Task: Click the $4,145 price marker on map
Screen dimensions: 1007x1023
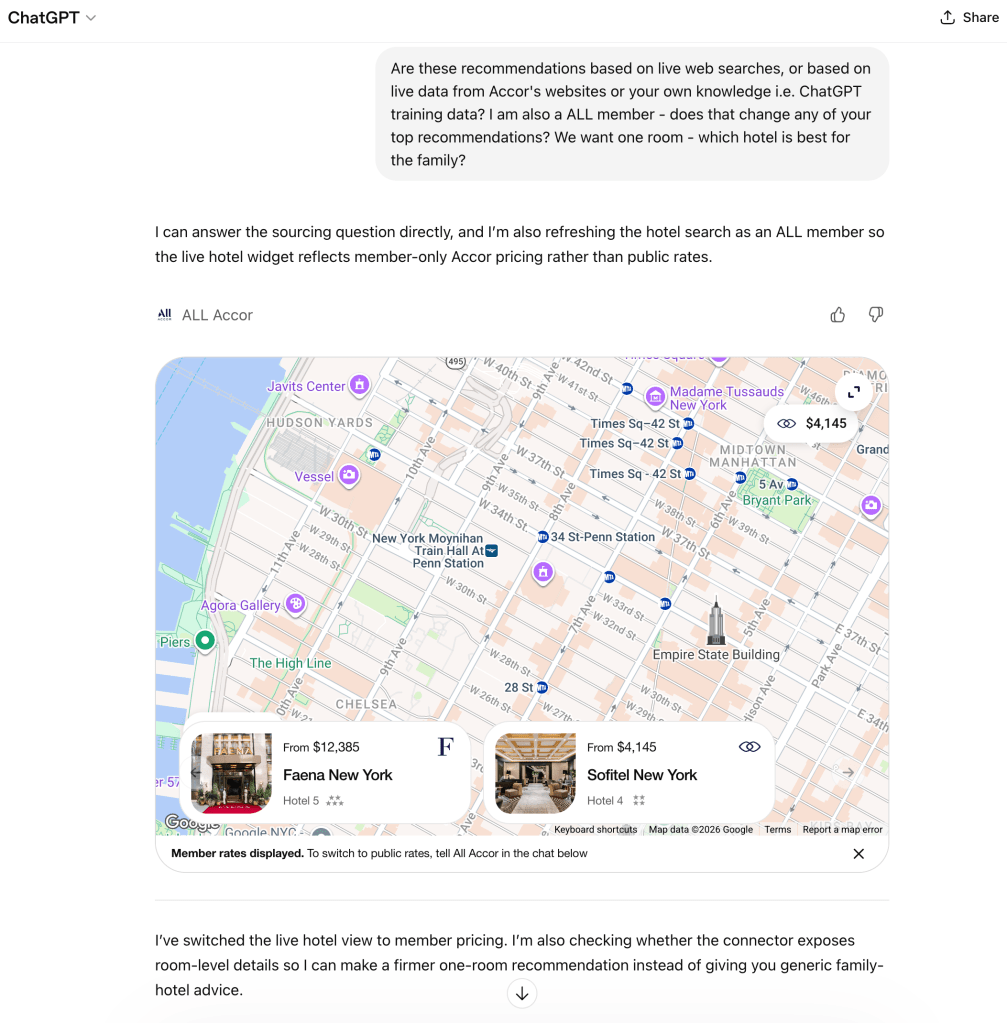Action: pyautogui.click(x=814, y=424)
